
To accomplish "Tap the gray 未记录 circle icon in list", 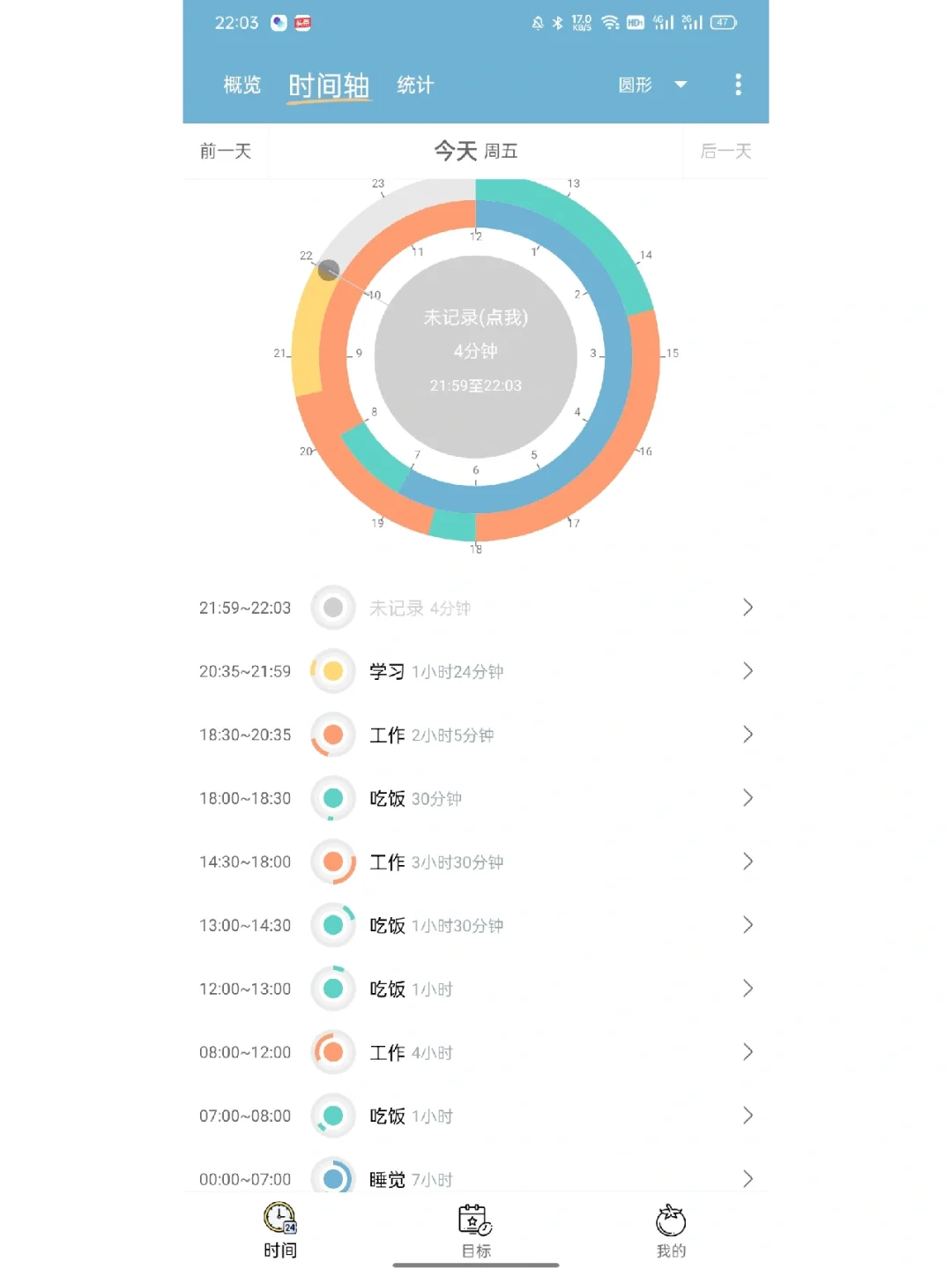I will coord(333,608).
